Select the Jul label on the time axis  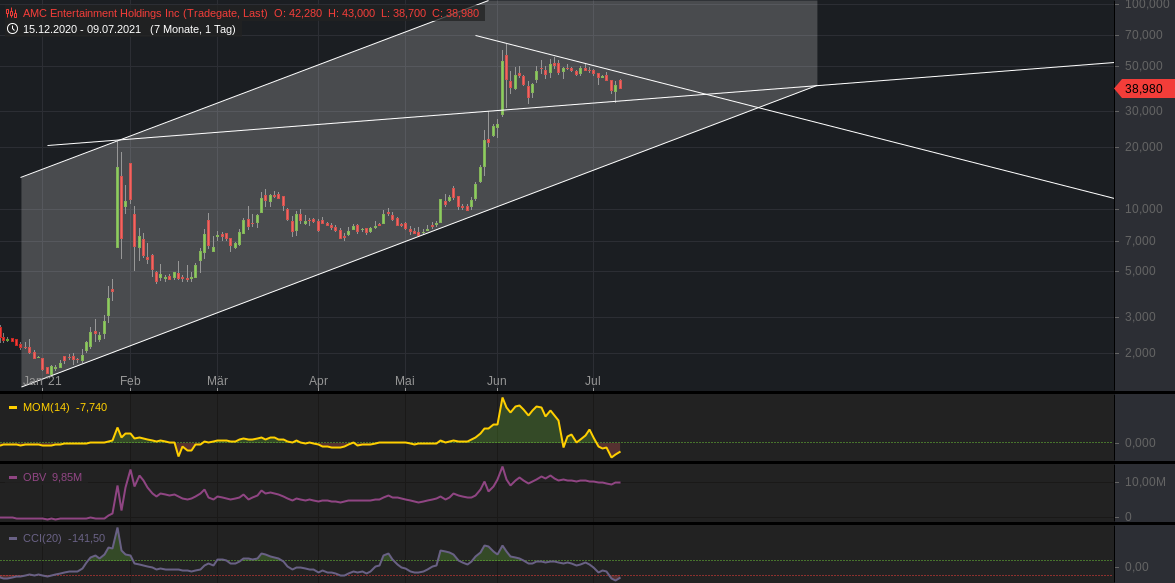point(591,380)
